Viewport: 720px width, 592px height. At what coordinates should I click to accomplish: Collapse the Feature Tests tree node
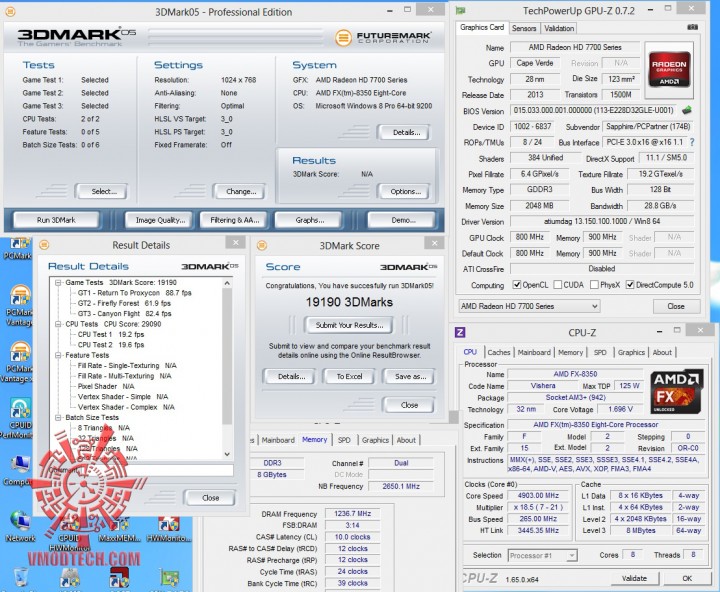[x=58, y=355]
